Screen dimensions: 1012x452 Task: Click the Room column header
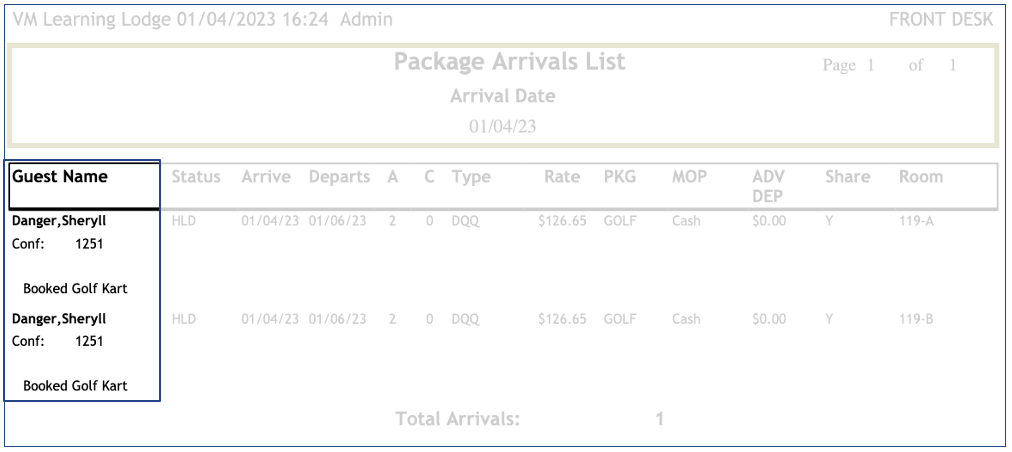(920, 177)
